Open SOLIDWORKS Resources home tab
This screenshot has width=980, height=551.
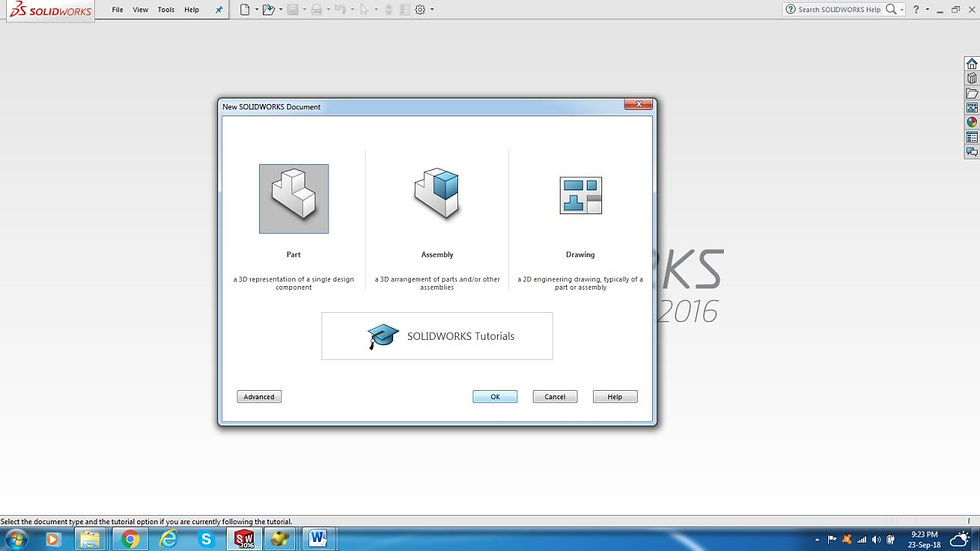pos(972,64)
